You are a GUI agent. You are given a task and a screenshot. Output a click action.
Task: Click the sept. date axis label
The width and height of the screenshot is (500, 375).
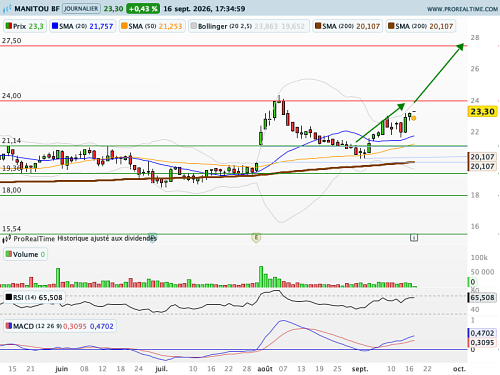pos(360,369)
